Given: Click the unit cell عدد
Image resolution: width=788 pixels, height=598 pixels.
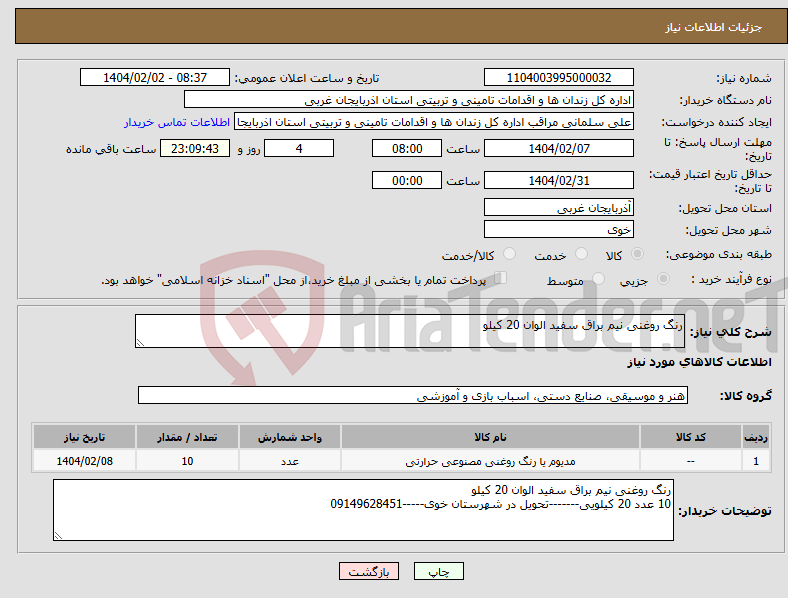Looking at the screenshot, I should (x=290, y=461).
